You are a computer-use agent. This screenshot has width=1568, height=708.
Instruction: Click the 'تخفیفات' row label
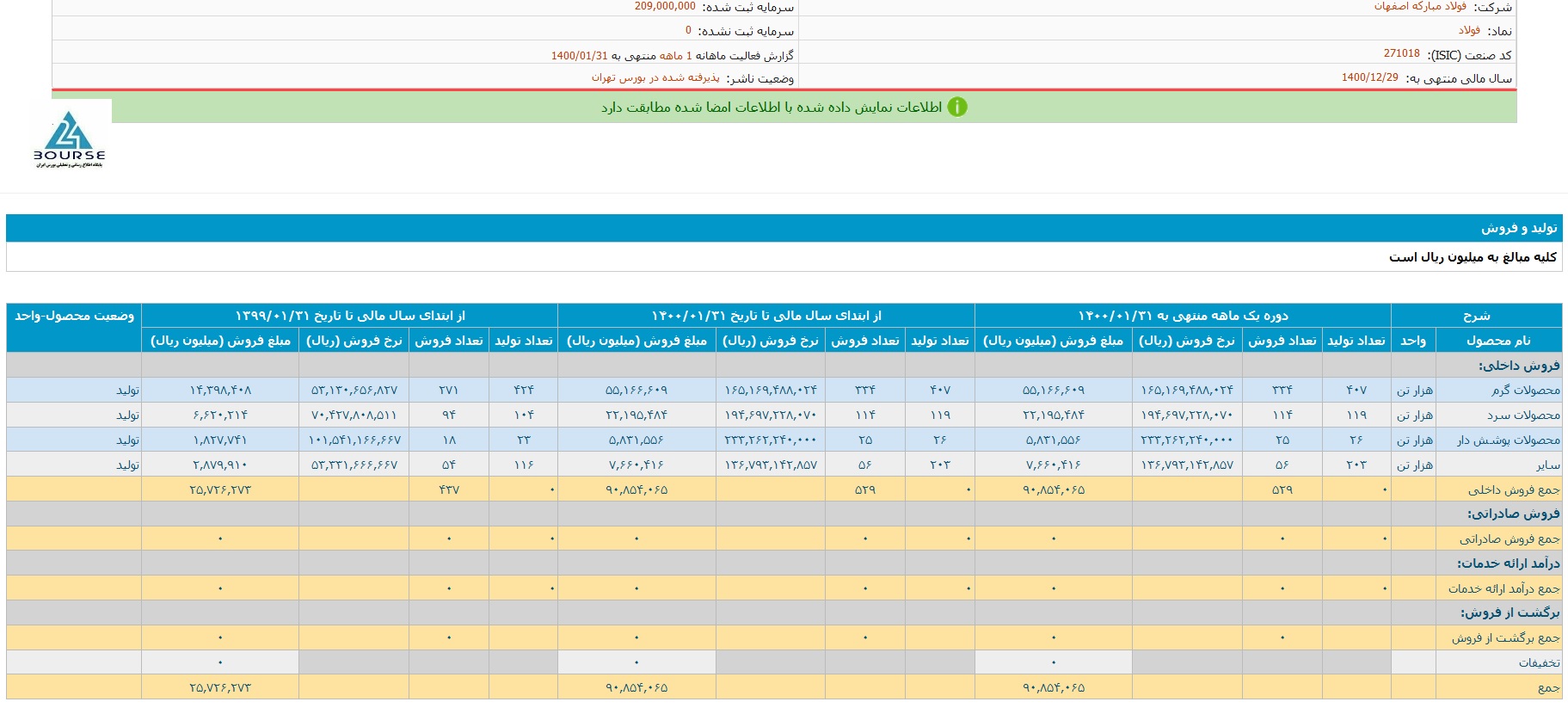1539,662
